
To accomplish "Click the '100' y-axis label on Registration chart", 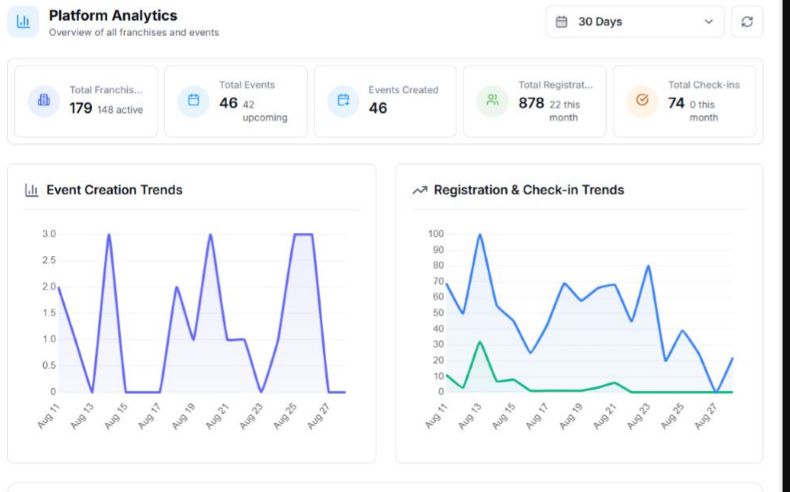I will [x=436, y=234].
